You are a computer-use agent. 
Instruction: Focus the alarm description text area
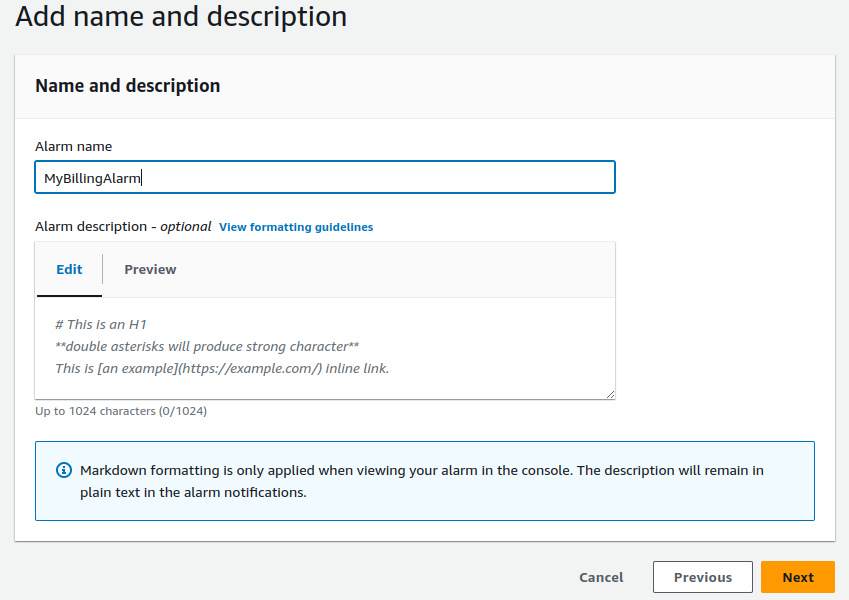325,348
